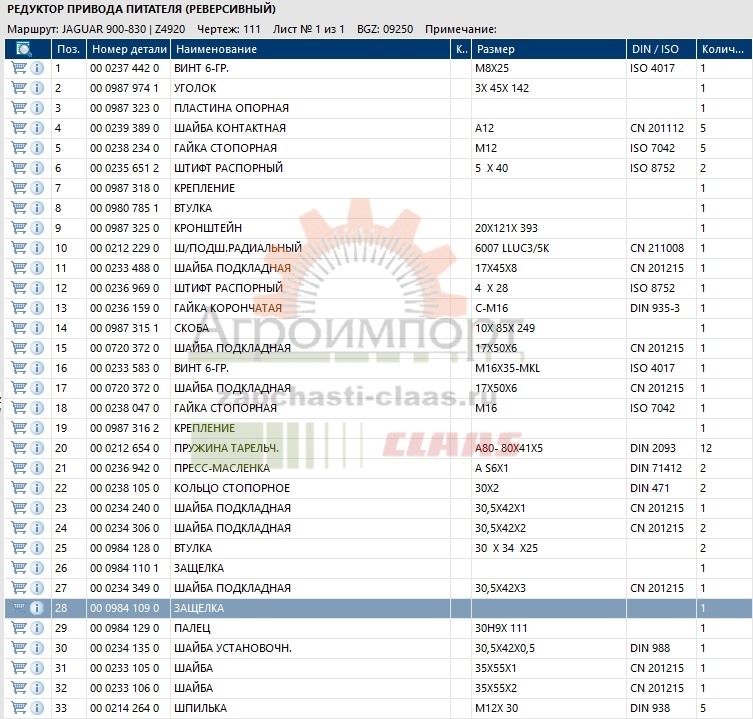Screen dimensions: 753x719
Task: Add ВИНТ 6-ГР. M16X35-MKL to cart
Action: click(19, 368)
